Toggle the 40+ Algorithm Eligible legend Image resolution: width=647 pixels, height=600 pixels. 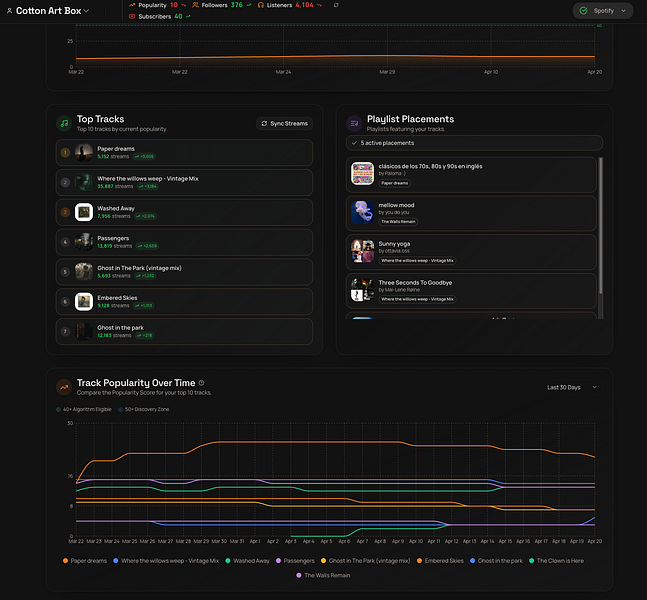point(84,409)
